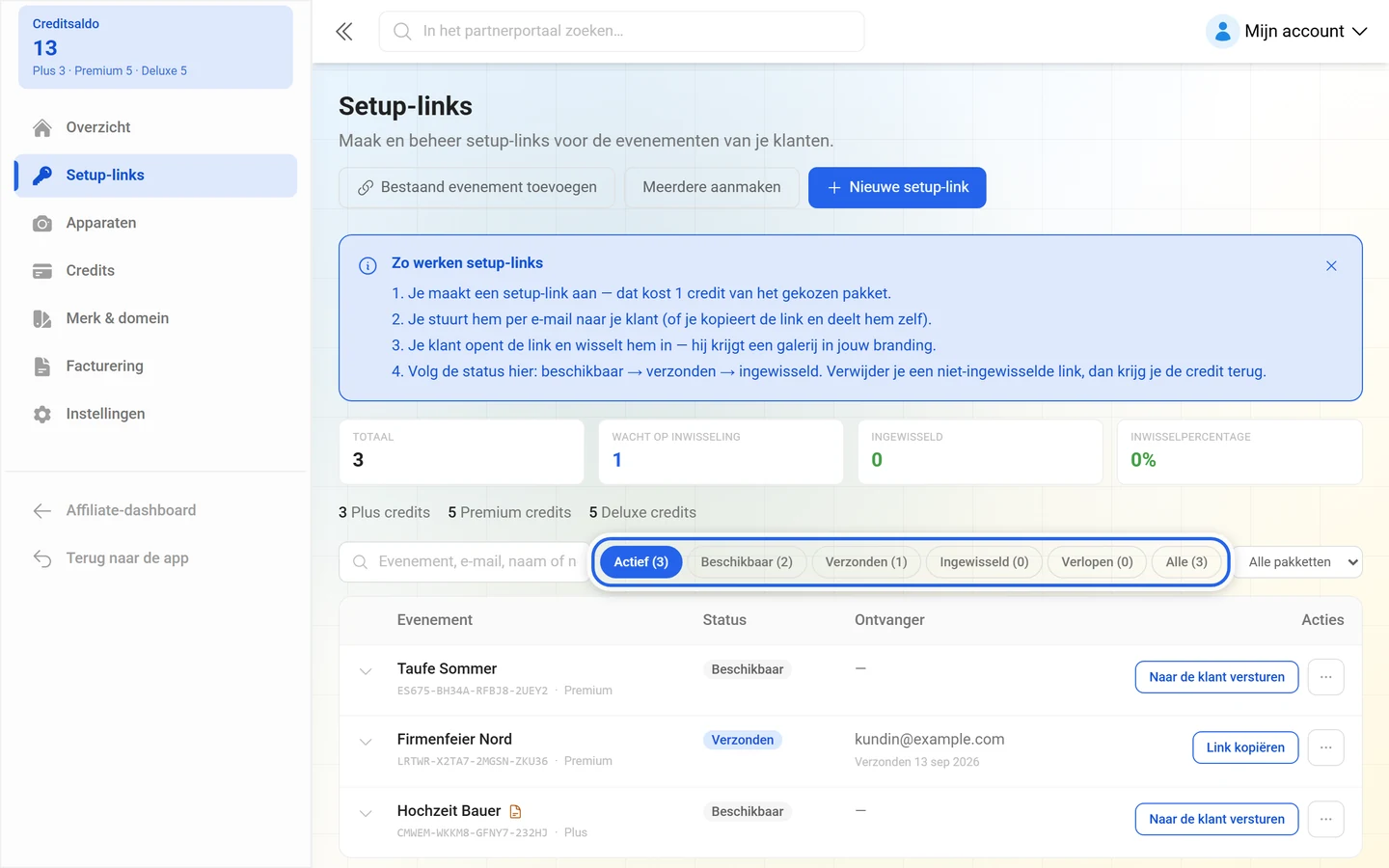Click Meerdere aanmaken
Screen dimensions: 1389x868
point(712,187)
